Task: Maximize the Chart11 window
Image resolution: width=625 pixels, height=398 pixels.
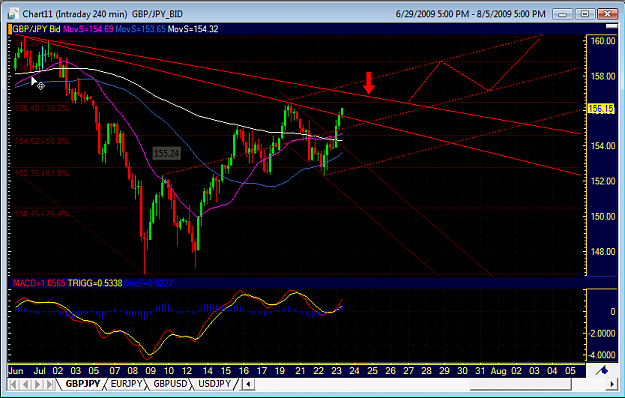Action: click(x=585, y=14)
